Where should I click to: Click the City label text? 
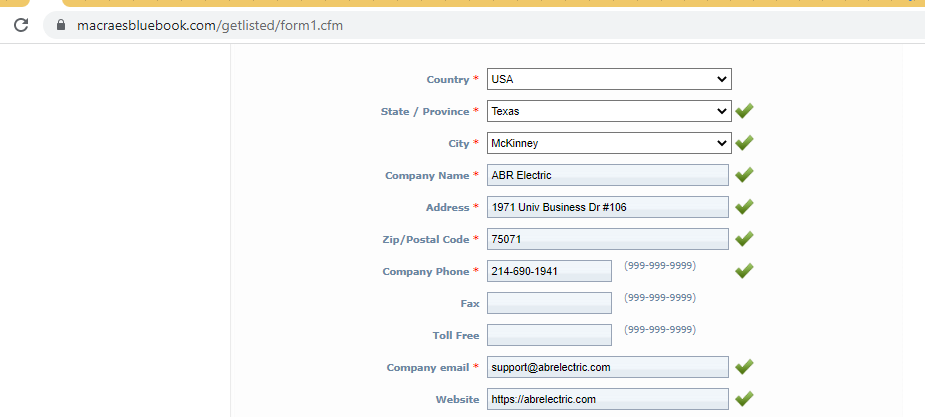[459, 143]
